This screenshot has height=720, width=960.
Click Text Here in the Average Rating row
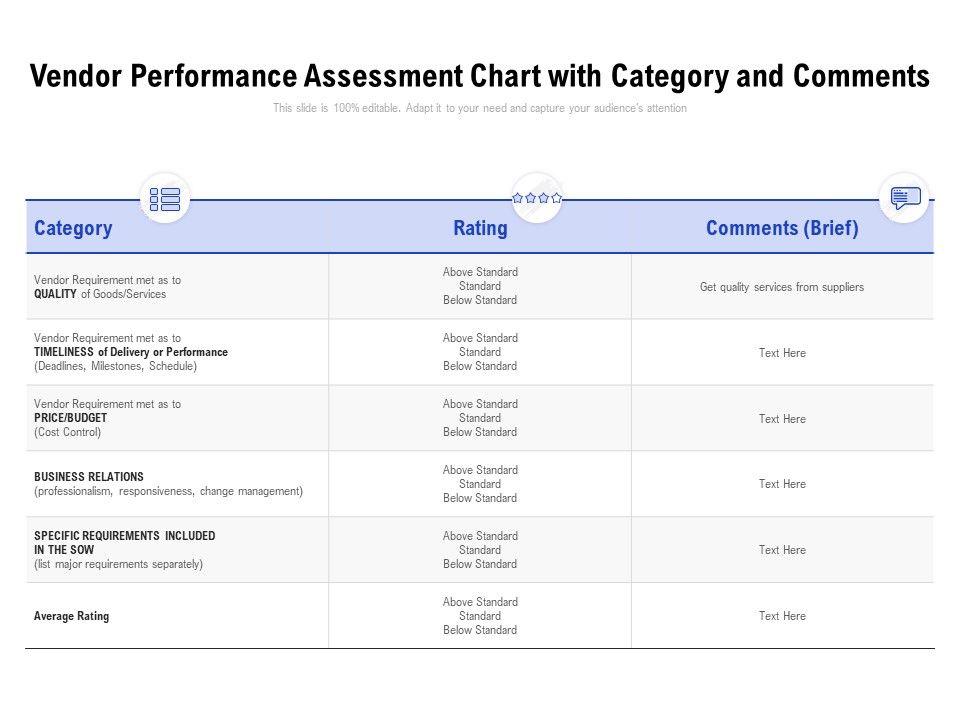(x=782, y=616)
